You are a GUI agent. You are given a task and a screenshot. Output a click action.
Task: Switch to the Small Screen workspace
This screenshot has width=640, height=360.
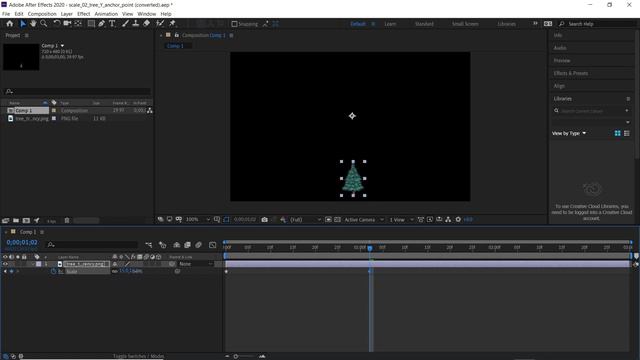click(x=465, y=24)
